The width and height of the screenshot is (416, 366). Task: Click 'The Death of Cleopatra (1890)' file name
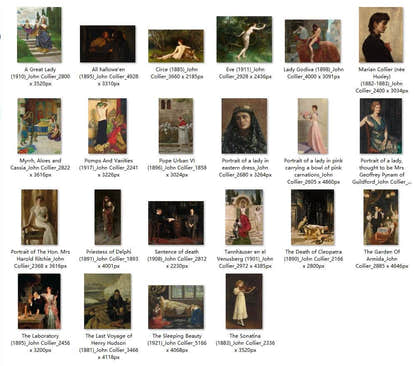pyautogui.click(x=313, y=259)
